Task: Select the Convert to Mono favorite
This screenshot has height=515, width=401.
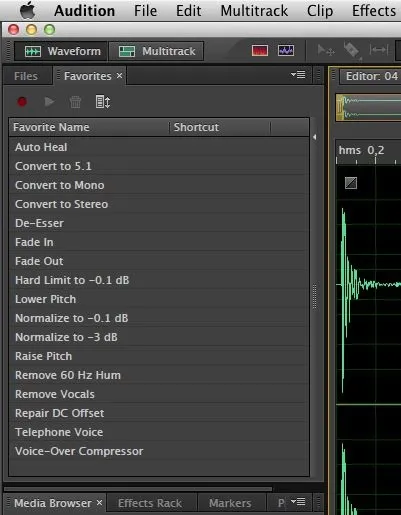Action: coord(159,185)
